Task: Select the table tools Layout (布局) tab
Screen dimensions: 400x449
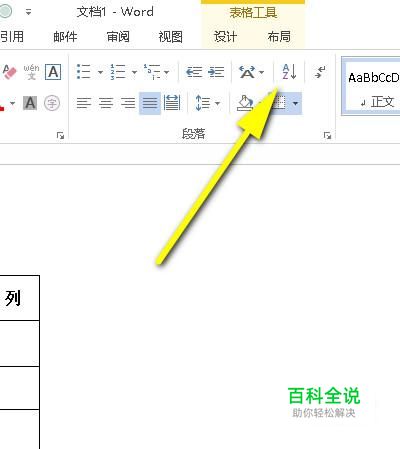Action: click(x=279, y=36)
